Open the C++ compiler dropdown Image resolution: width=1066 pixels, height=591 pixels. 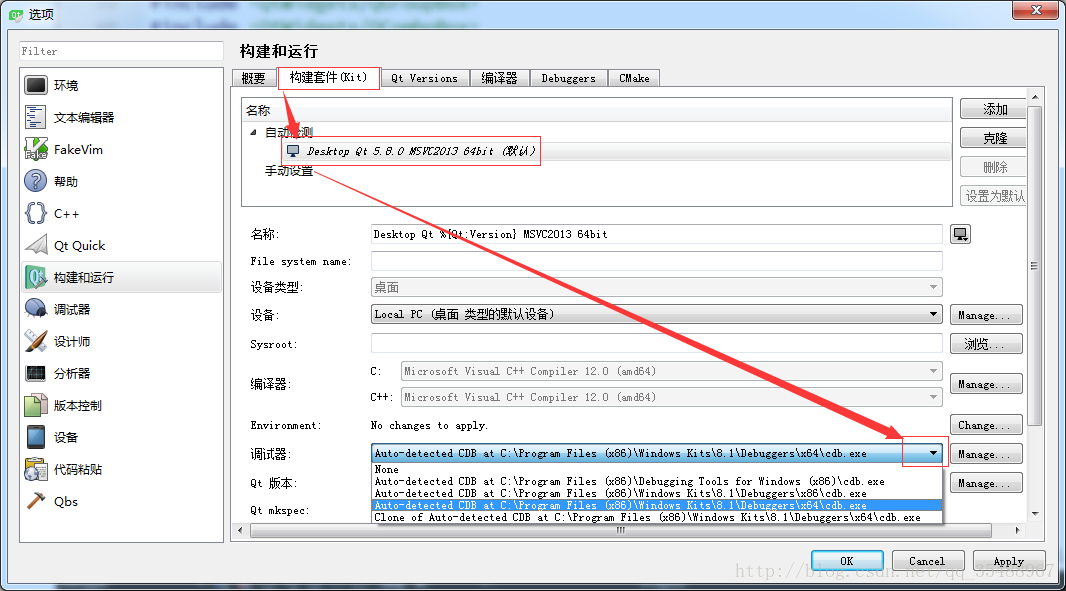pyautogui.click(x=672, y=397)
